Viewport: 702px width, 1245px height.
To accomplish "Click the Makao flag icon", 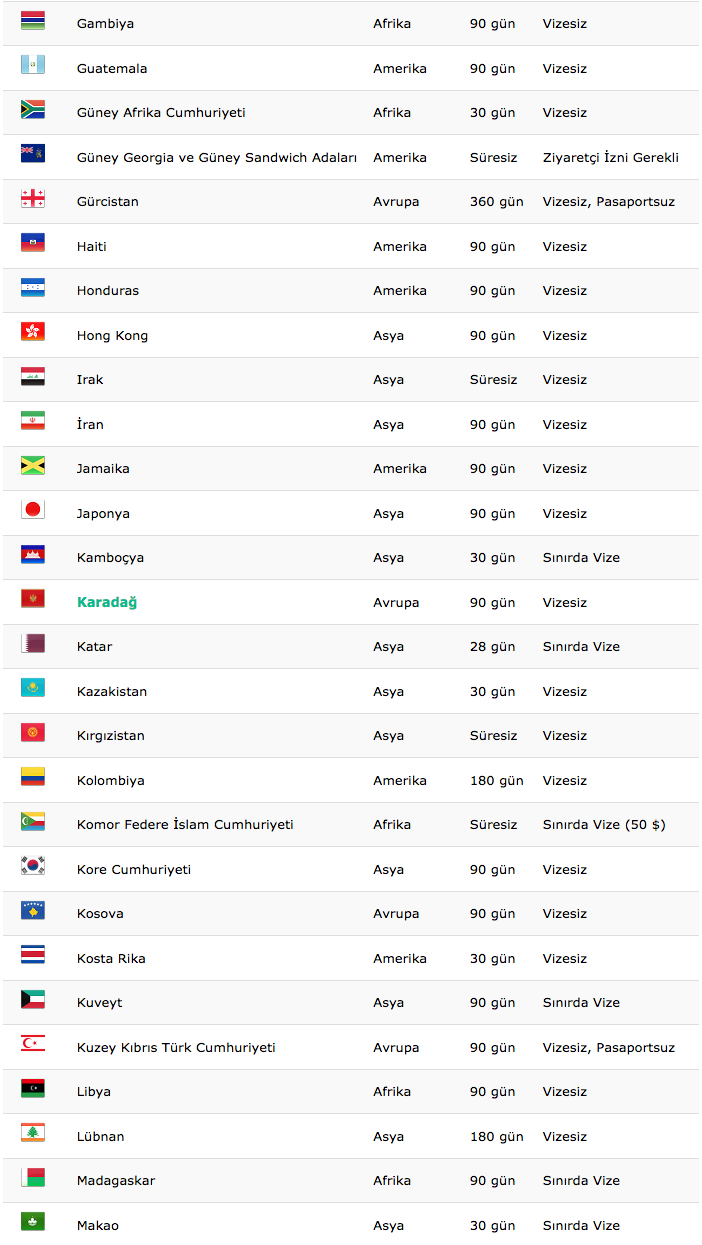I will pos(33,1222).
